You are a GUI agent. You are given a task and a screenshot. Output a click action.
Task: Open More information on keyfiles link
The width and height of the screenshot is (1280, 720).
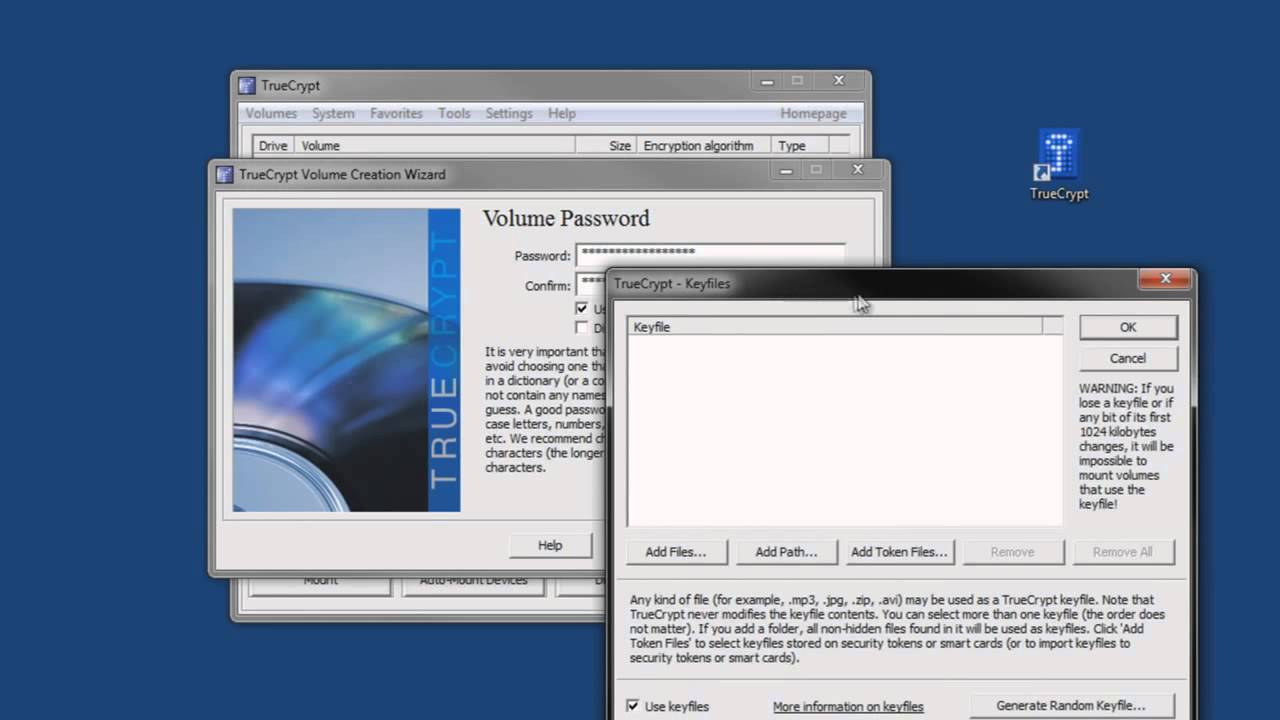[x=848, y=707]
